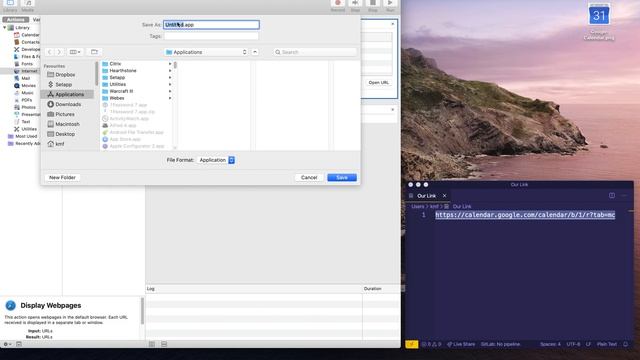The height and width of the screenshot is (360, 640).
Task: Change indentation via Spaces: 4 in the status bar
Action: click(550, 344)
